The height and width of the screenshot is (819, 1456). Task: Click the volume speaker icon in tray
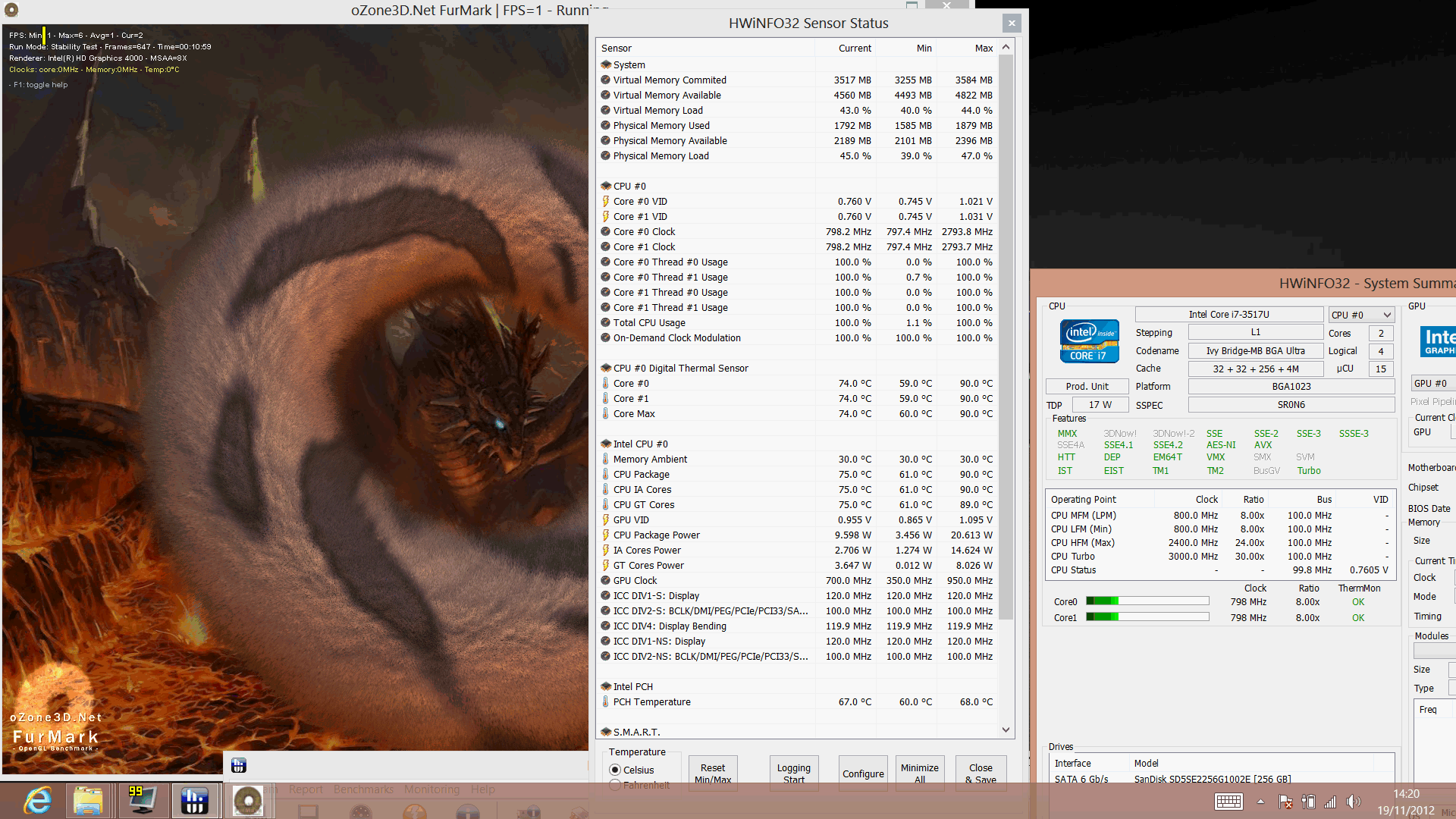pos(1354,802)
